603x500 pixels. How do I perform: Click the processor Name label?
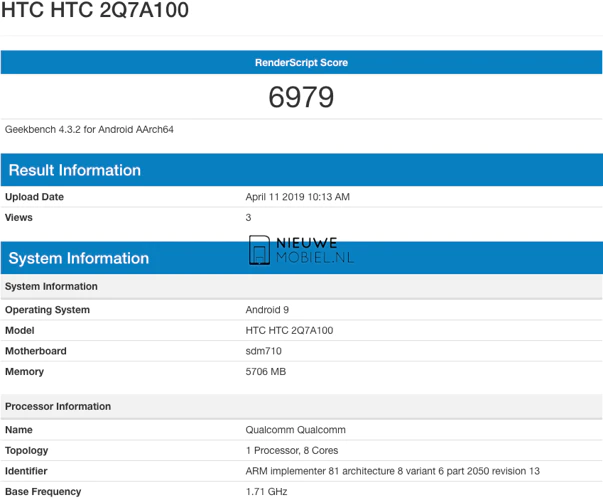coord(18,430)
